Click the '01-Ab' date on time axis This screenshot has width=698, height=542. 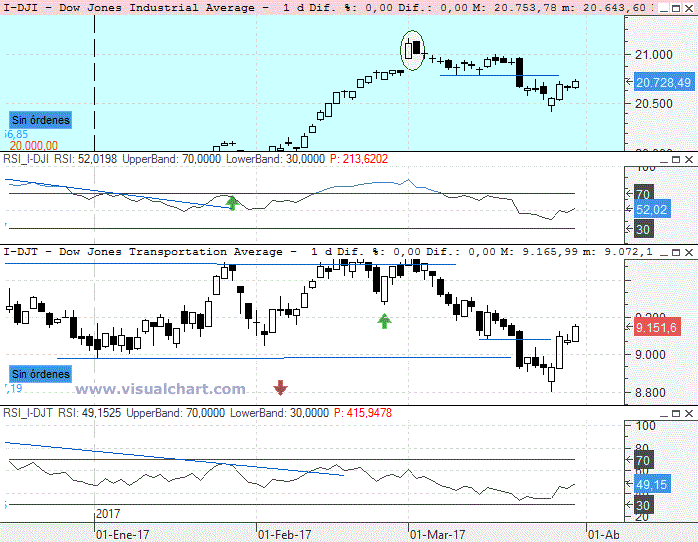(x=604, y=534)
